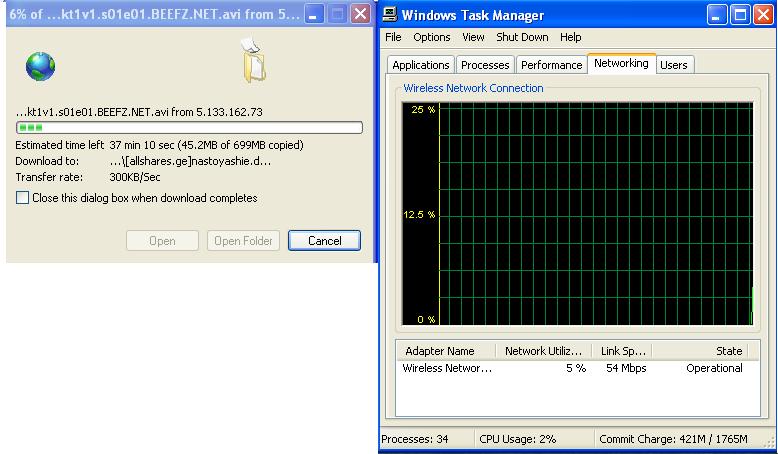The height and width of the screenshot is (454, 778).
Task: Click the Task Manager title bar computer icon
Action: [x=390, y=14]
